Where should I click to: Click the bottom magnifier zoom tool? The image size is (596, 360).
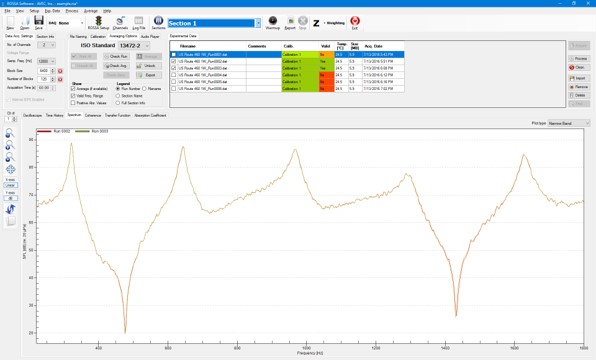click(10, 157)
